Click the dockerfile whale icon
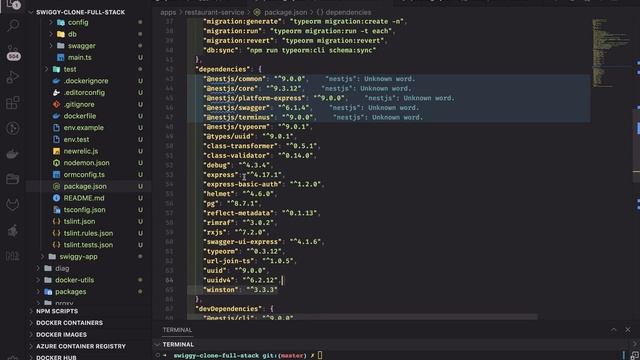Screen dimensions: 640x360 [56, 116]
